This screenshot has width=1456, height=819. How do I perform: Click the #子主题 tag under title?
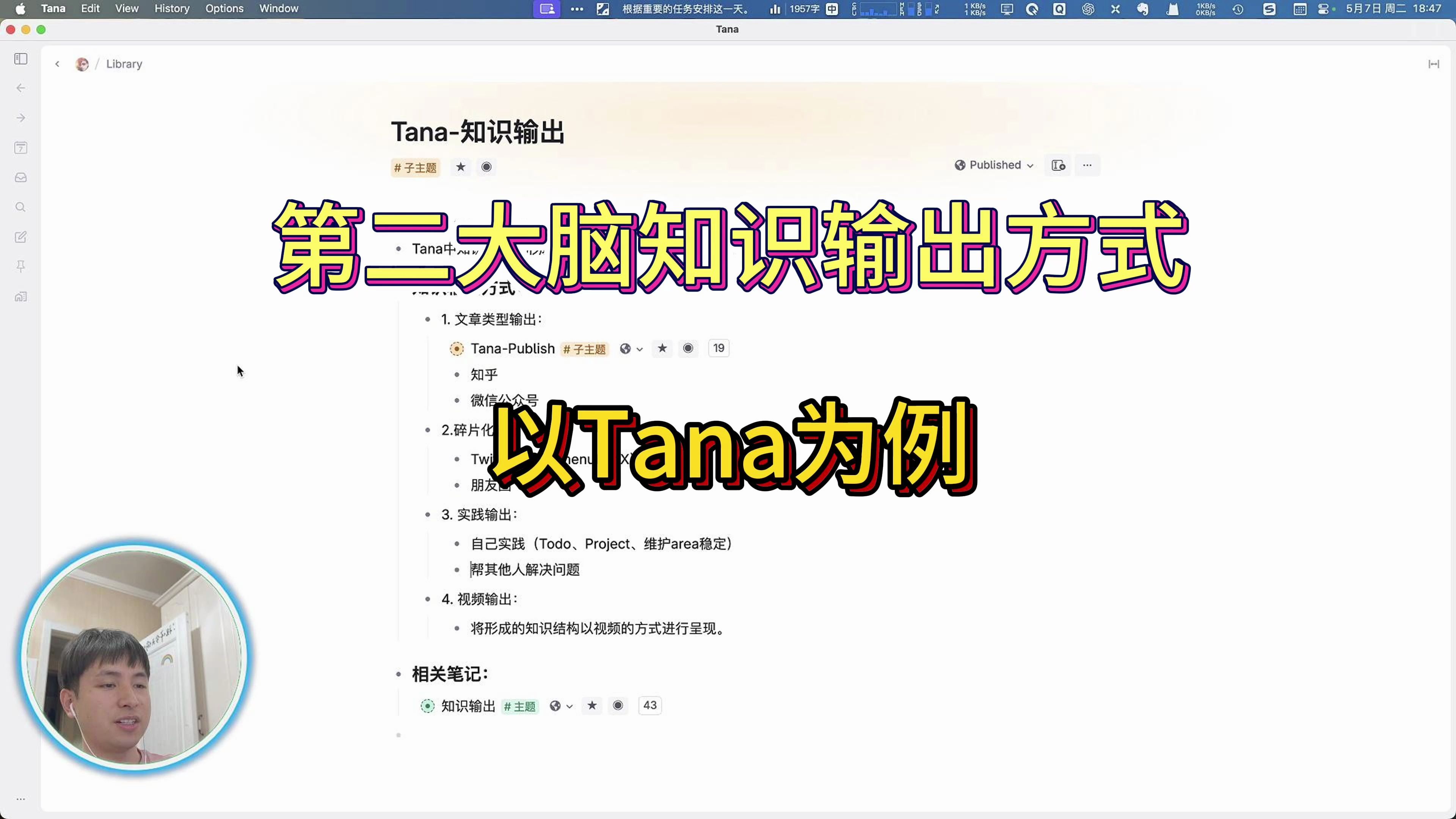click(x=416, y=168)
